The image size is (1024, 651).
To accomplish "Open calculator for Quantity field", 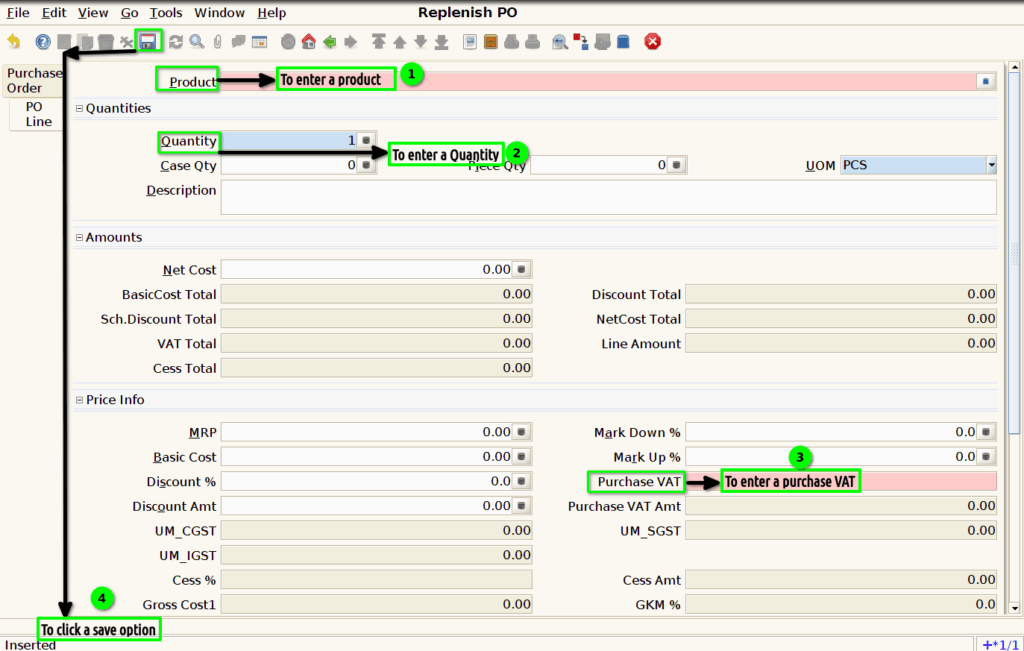I will coord(366,140).
